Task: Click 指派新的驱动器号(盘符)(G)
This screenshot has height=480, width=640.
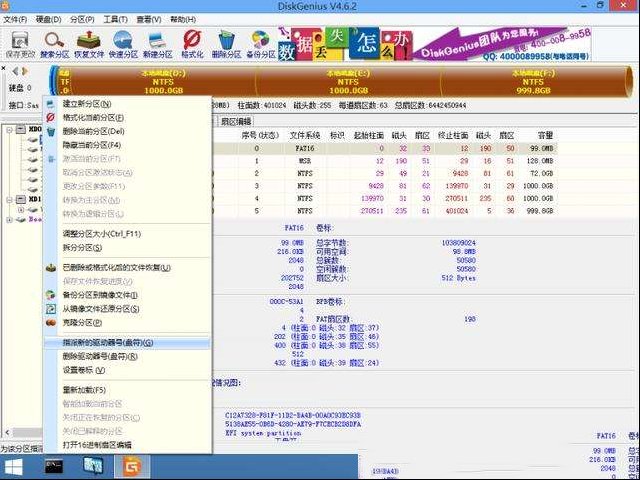Action: coord(127,342)
